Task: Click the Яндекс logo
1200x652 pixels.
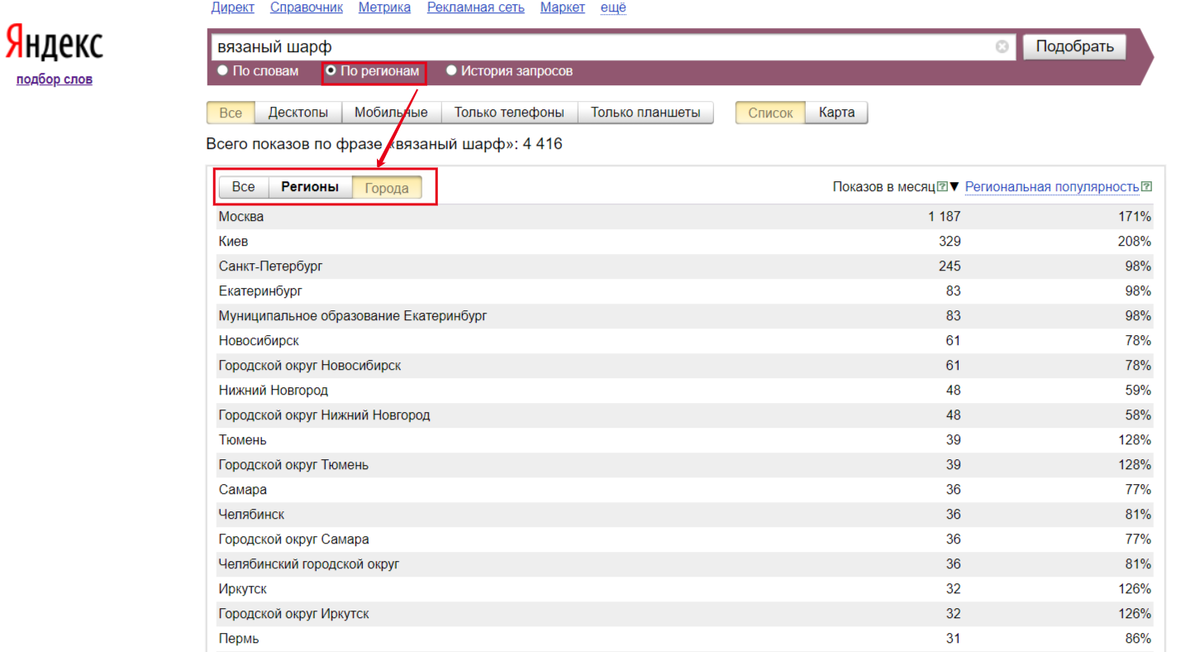Action: [54, 43]
